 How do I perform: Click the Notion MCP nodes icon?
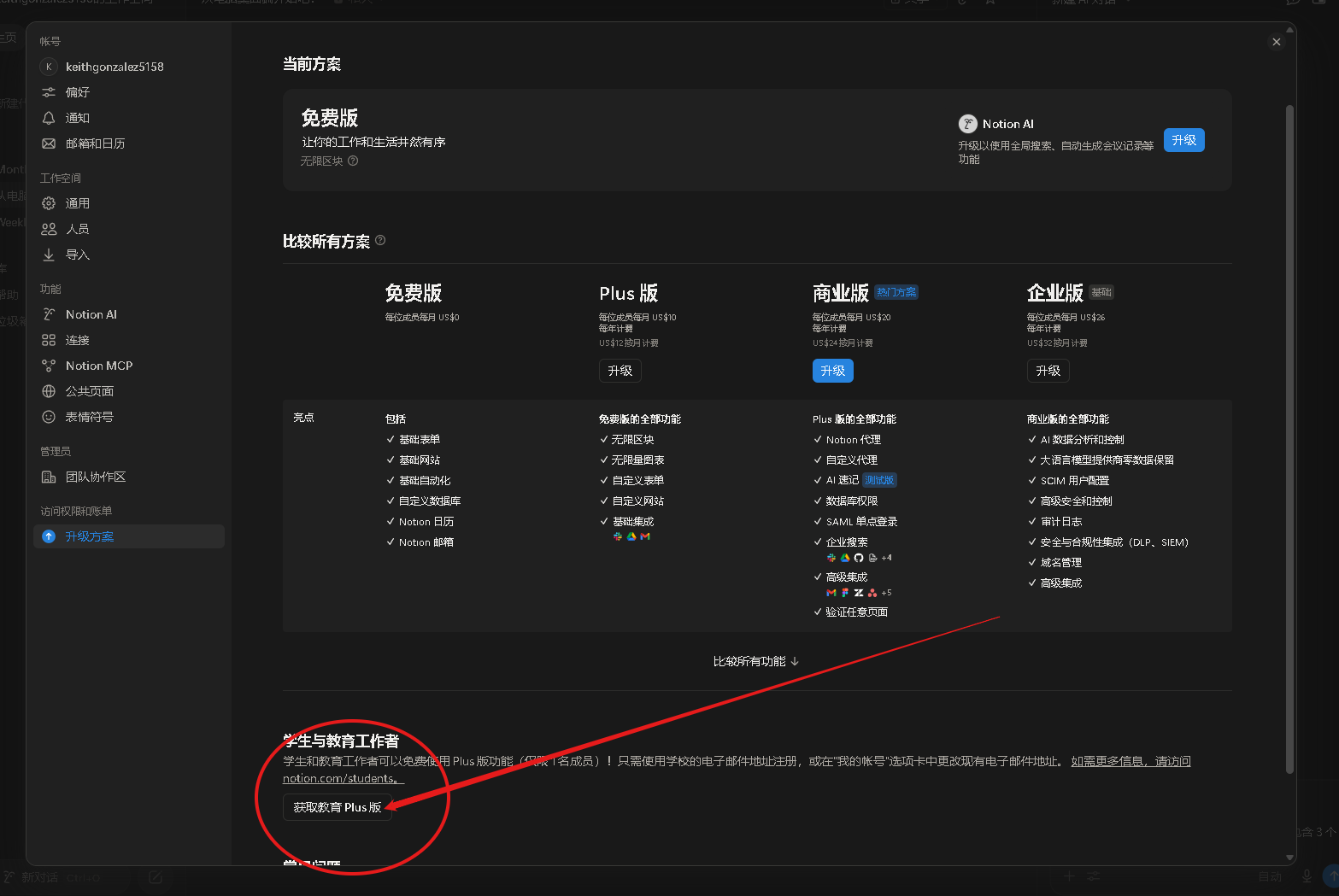49,366
